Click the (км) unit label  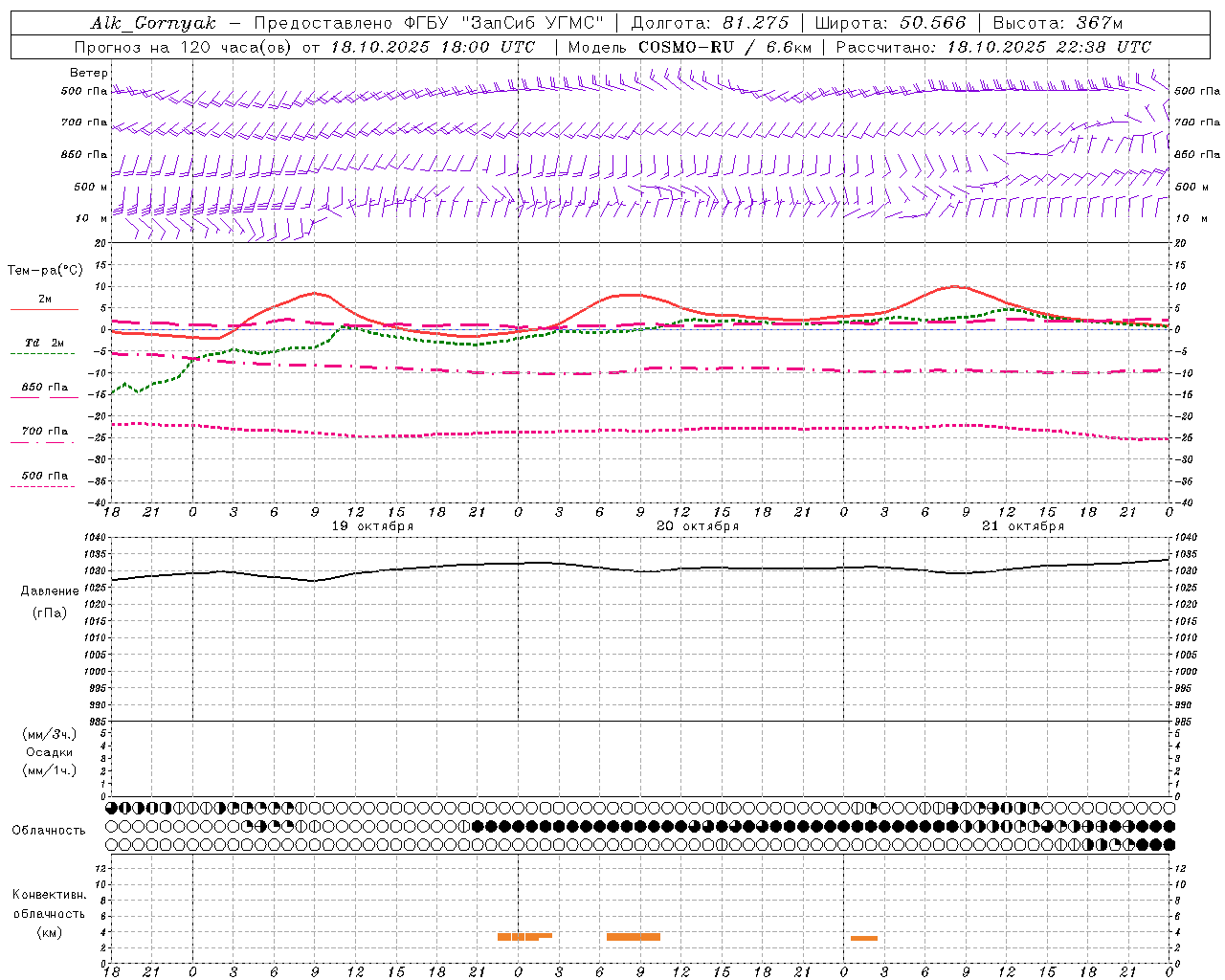pyautogui.click(x=49, y=932)
